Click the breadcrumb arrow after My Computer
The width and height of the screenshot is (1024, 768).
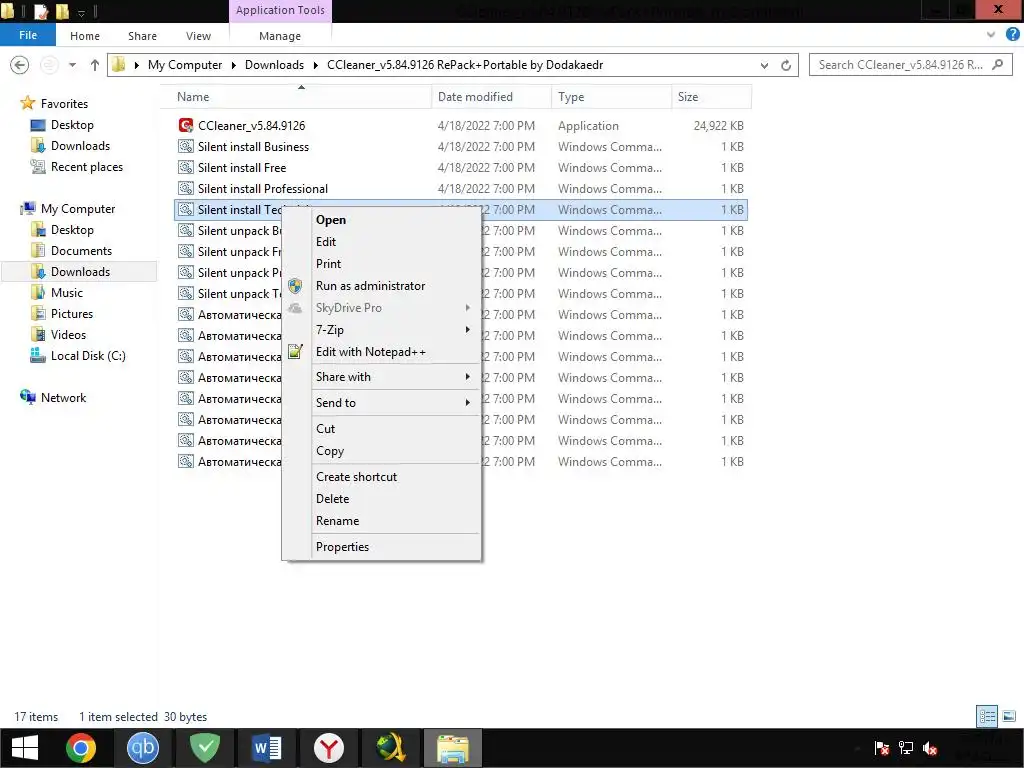click(233, 65)
